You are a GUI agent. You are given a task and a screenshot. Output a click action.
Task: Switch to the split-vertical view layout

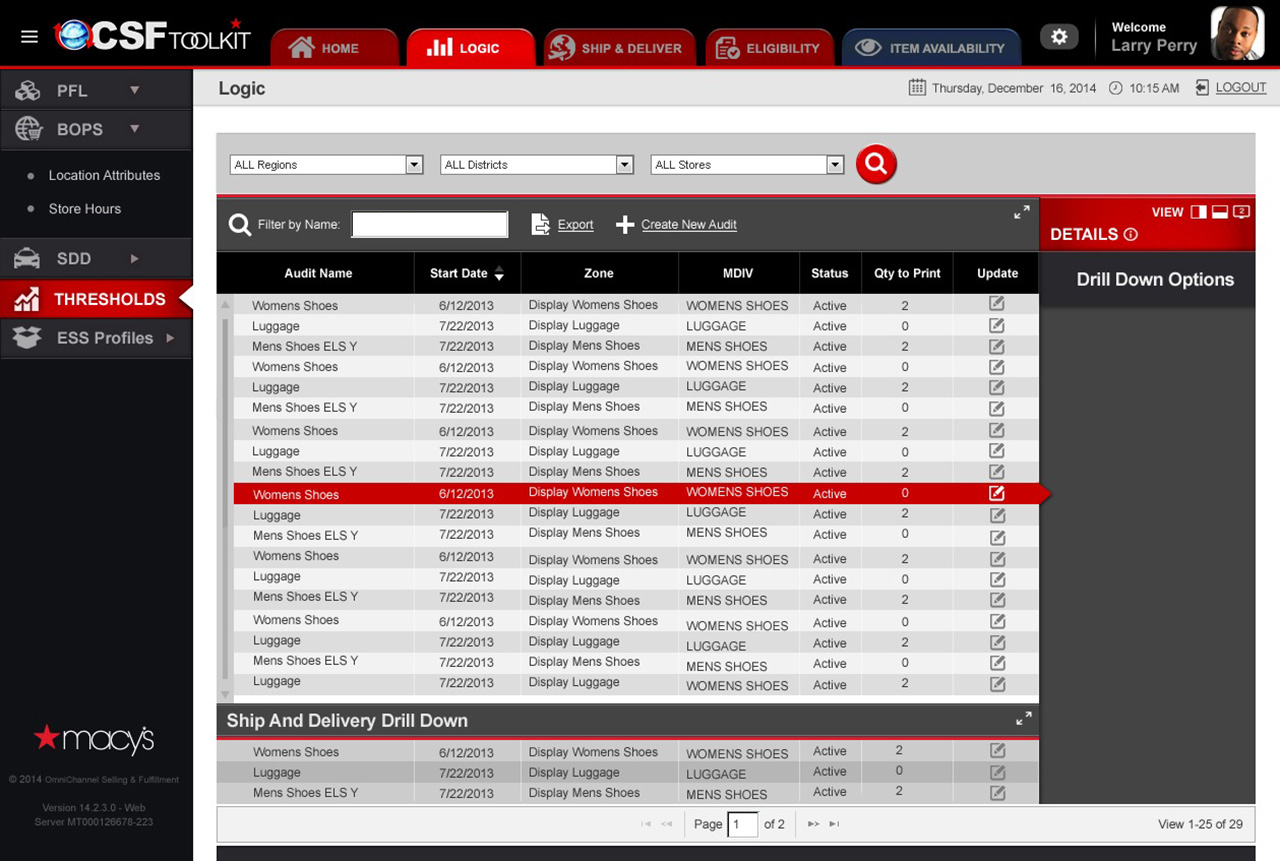click(1198, 212)
